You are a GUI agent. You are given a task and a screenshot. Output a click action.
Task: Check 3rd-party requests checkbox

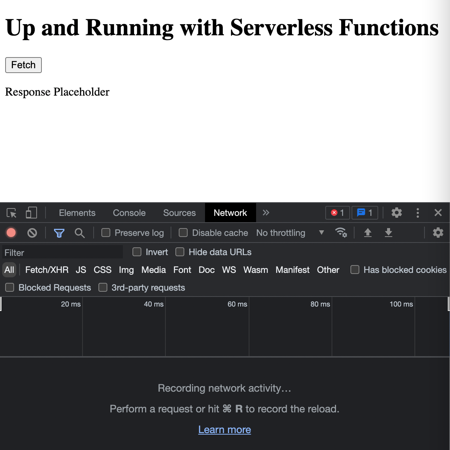103,287
